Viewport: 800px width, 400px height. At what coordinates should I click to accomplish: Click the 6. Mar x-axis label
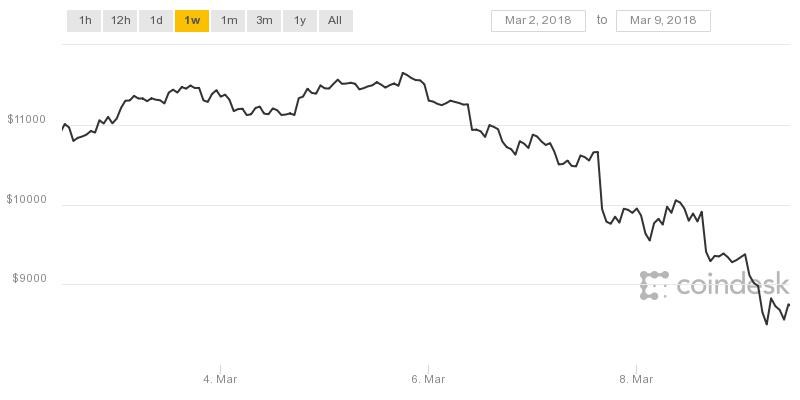[x=428, y=379]
